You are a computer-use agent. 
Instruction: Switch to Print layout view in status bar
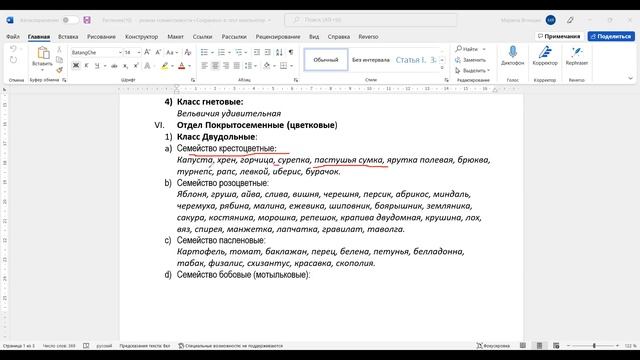pos(540,346)
